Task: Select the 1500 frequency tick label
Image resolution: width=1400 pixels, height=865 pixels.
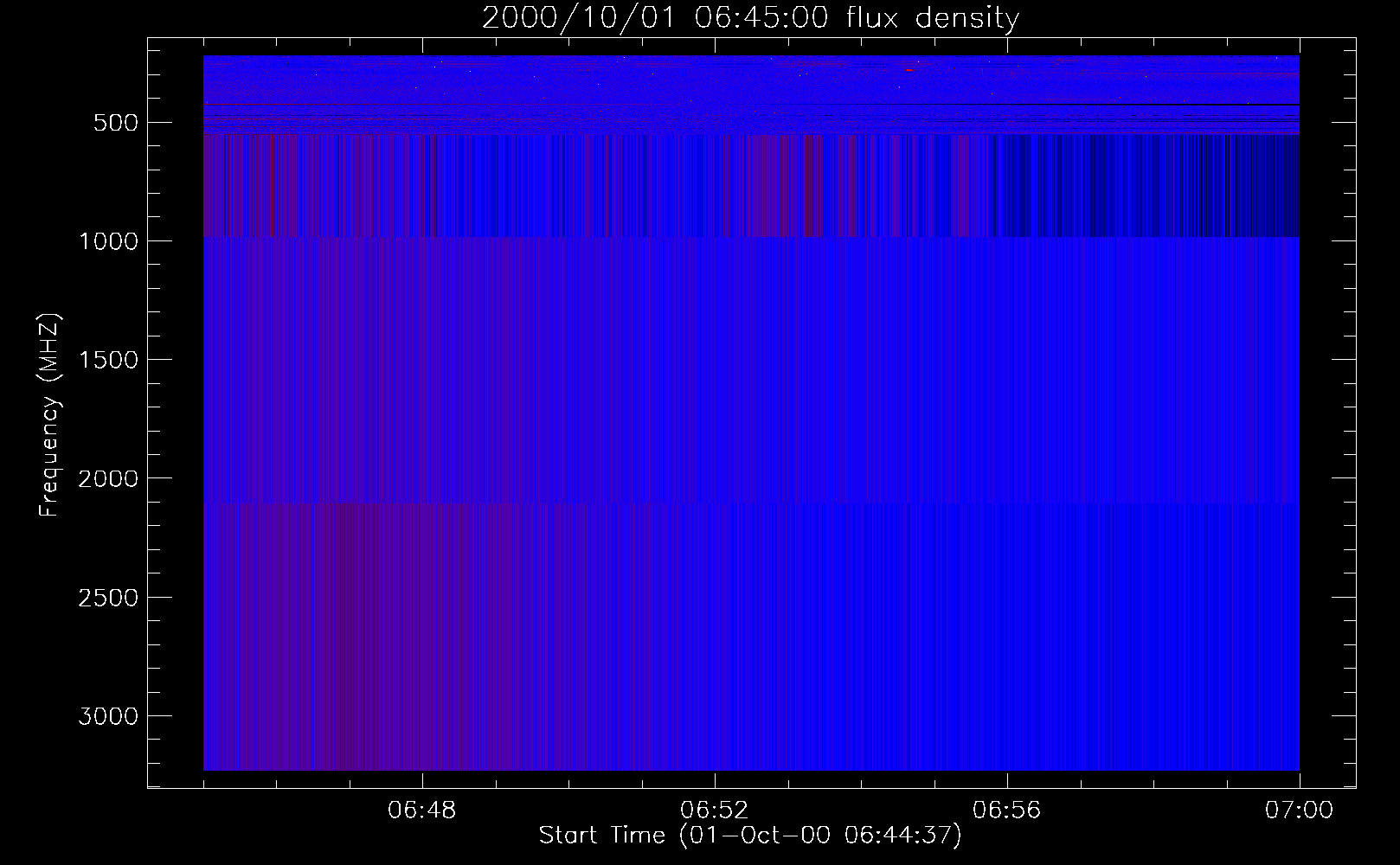Action: 108,360
